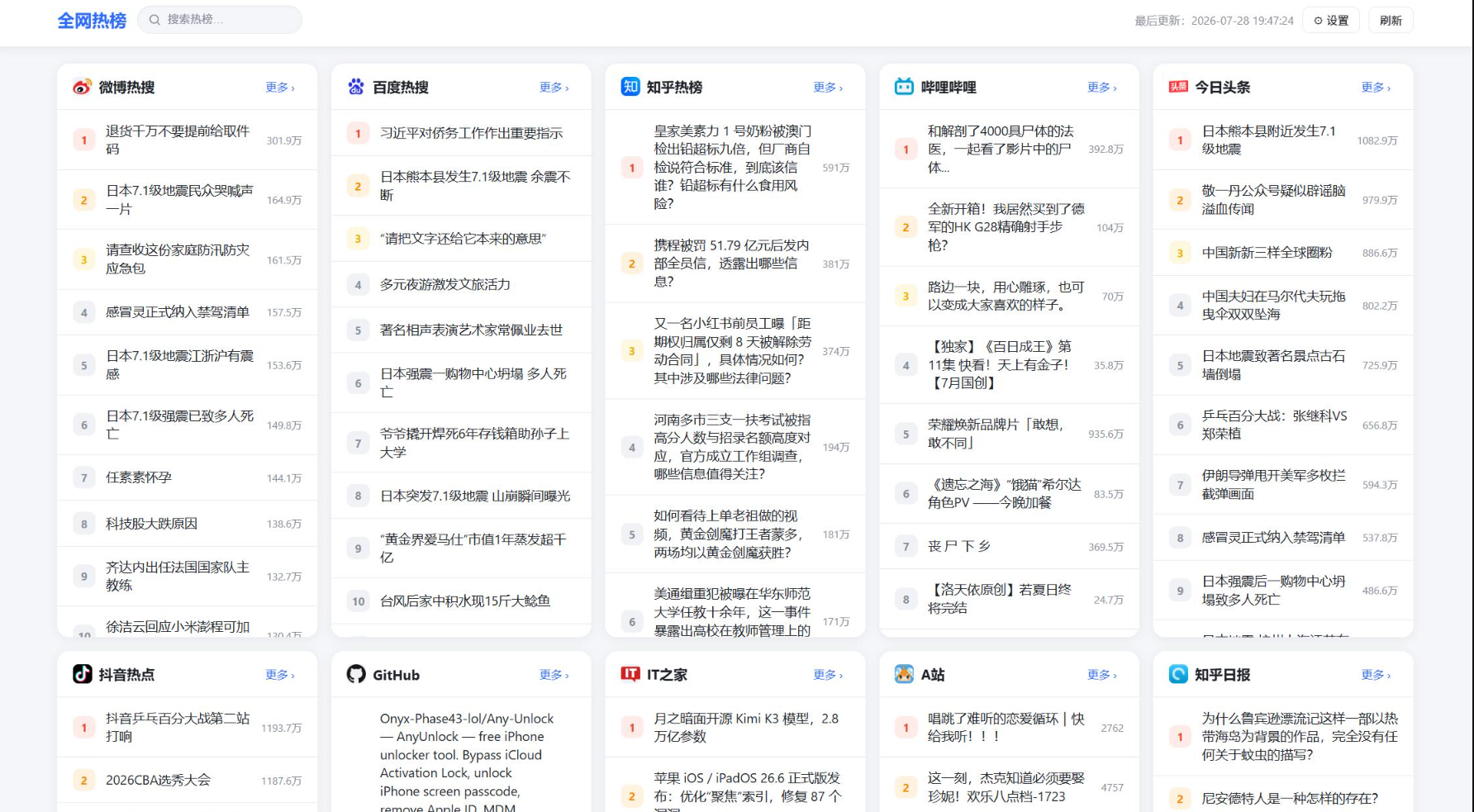Open 月之暗面开源 Kimi K3 模型 article
The image size is (1474, 812).
(735, 728)
